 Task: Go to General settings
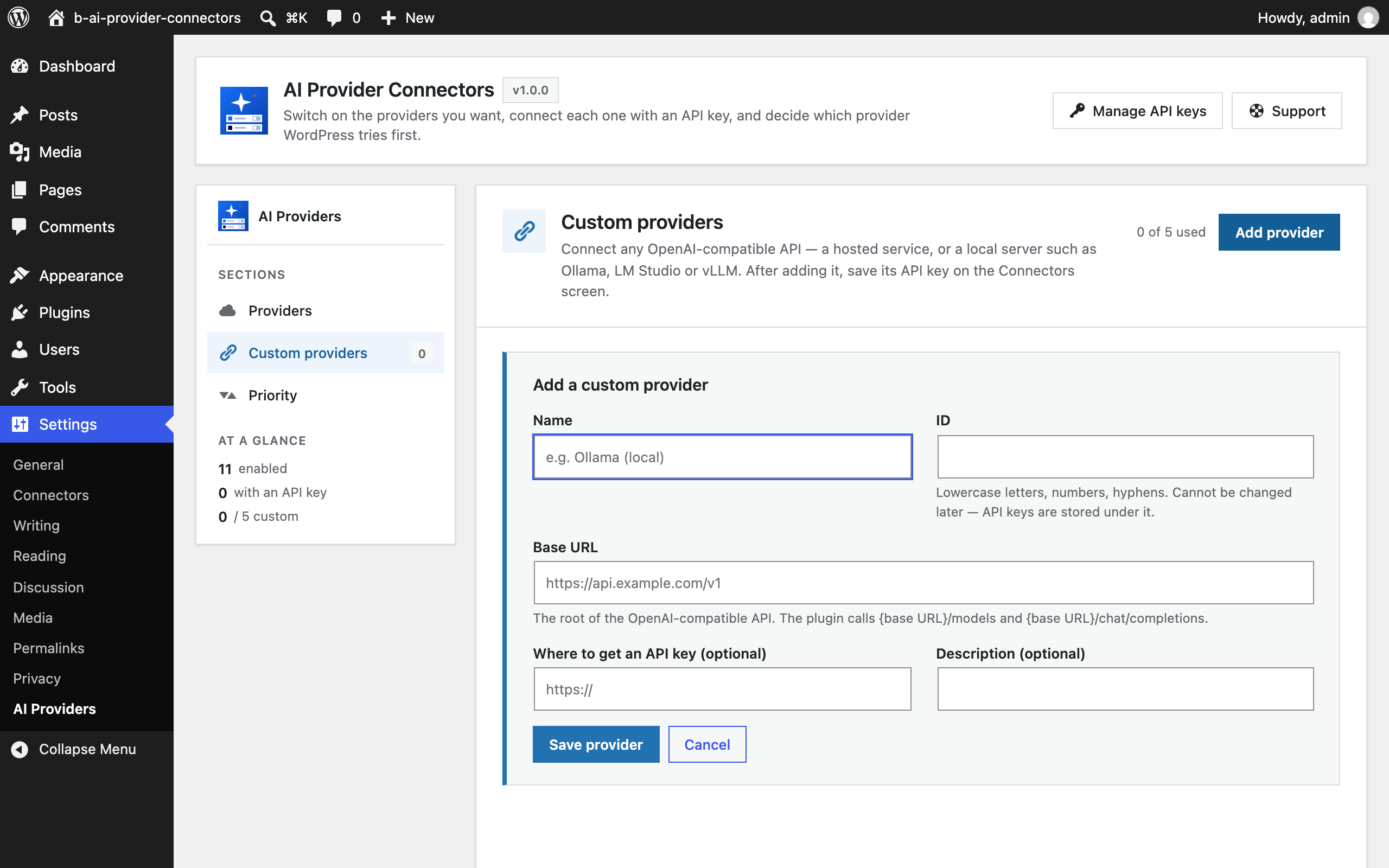[x=39, y=464]
